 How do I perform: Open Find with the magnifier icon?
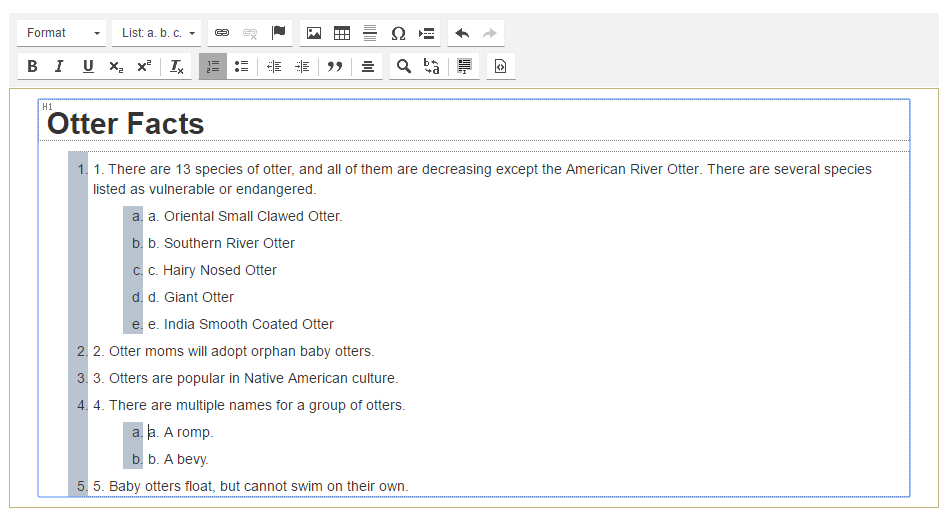pos(404,67)
